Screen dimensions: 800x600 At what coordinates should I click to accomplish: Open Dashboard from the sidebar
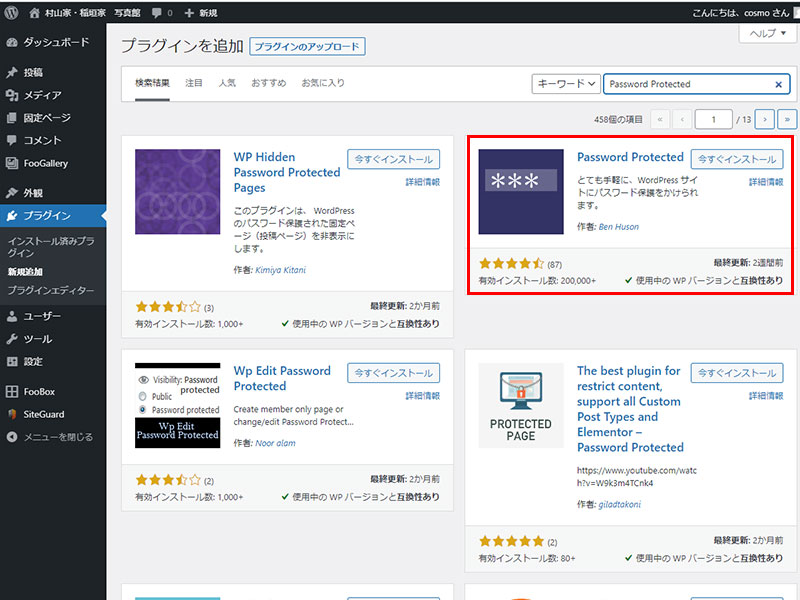click(55, 43)
